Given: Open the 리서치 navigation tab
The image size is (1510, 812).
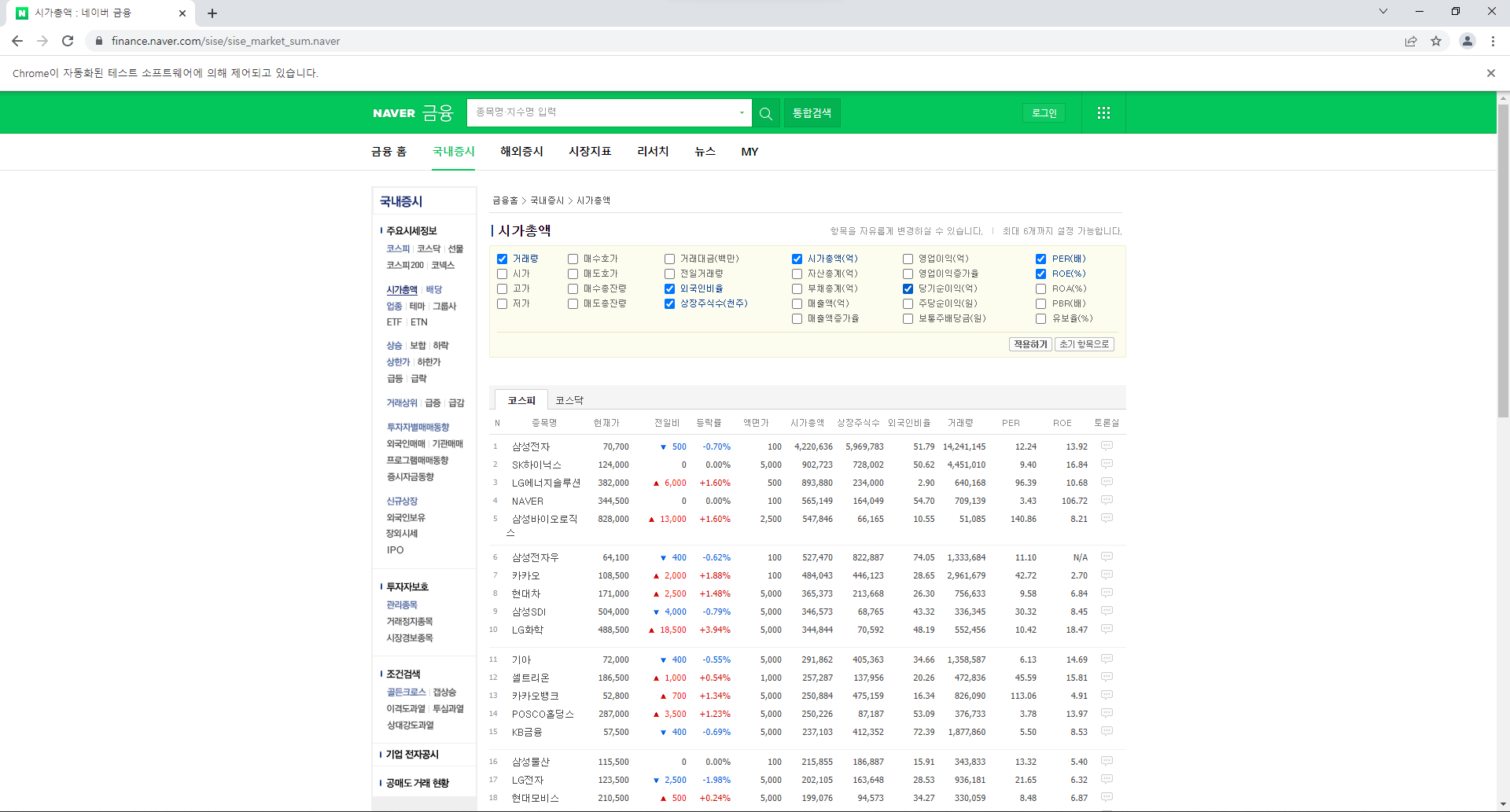Looking at the screenshot, I should click(x=653, y=152).
